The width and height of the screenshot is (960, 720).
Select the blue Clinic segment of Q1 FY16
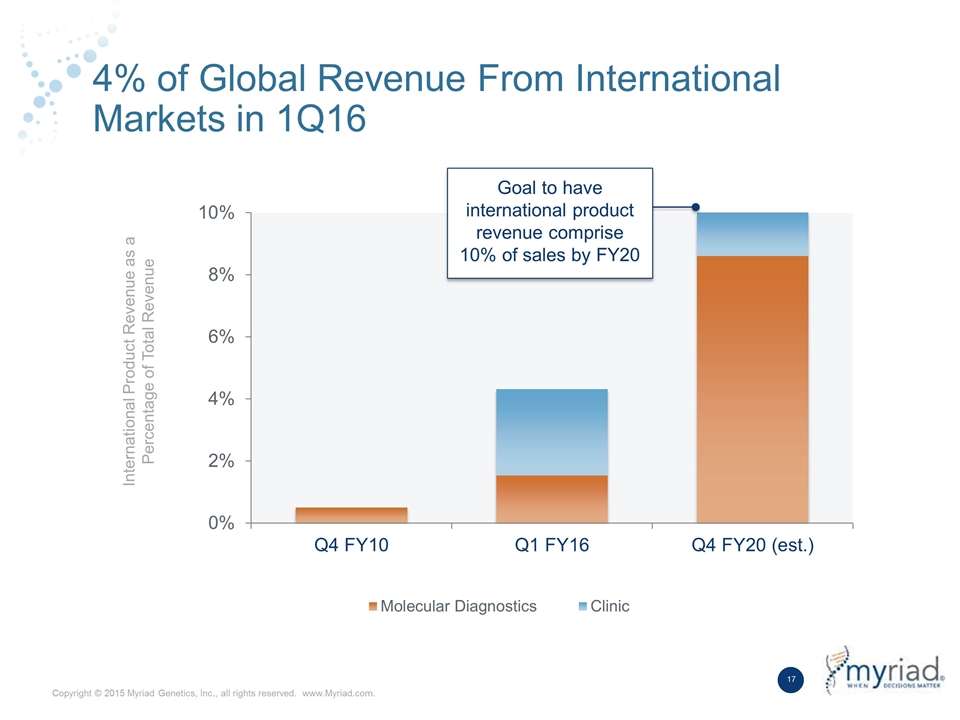tap(552, 432)
